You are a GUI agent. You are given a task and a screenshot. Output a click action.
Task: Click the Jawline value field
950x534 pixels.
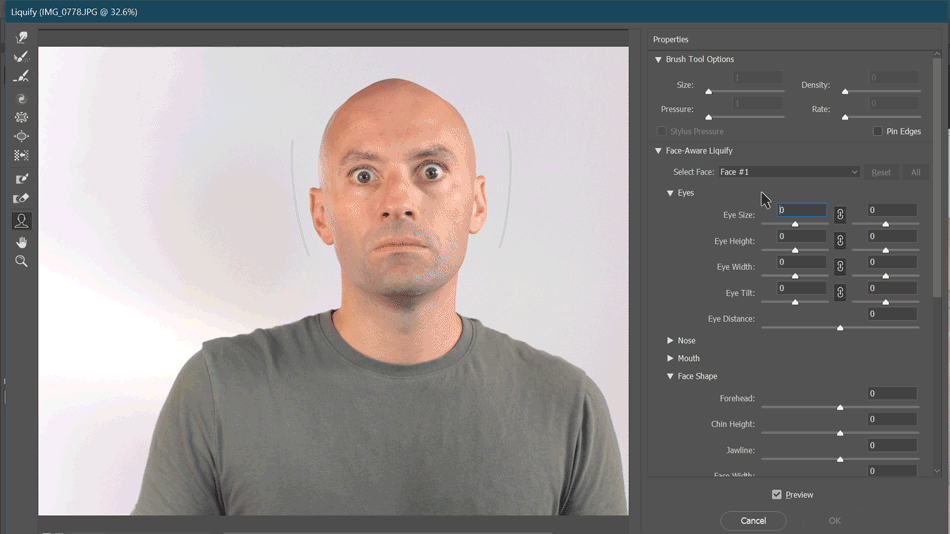tap(892, 446)
